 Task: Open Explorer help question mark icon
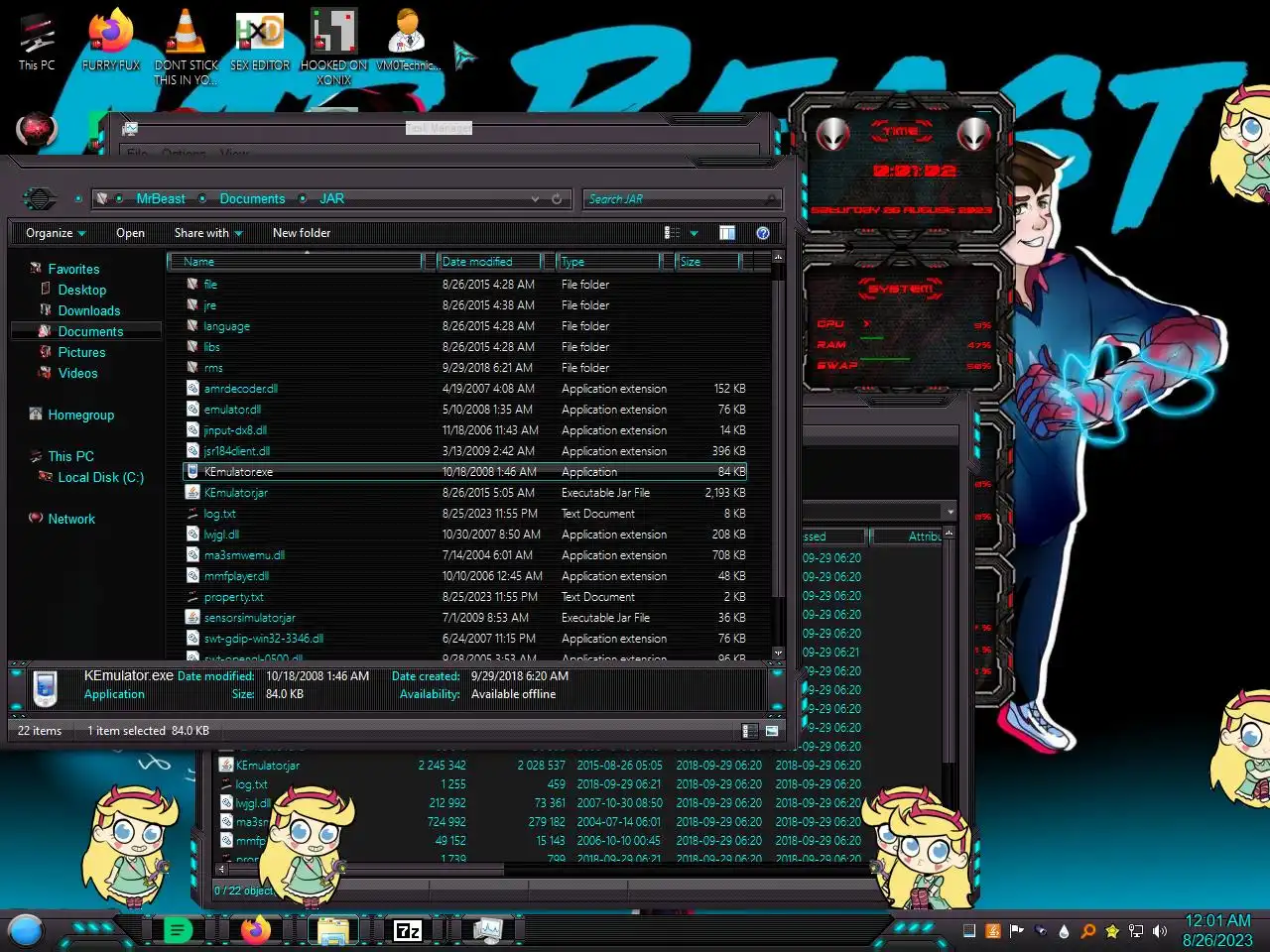(763, 233)
